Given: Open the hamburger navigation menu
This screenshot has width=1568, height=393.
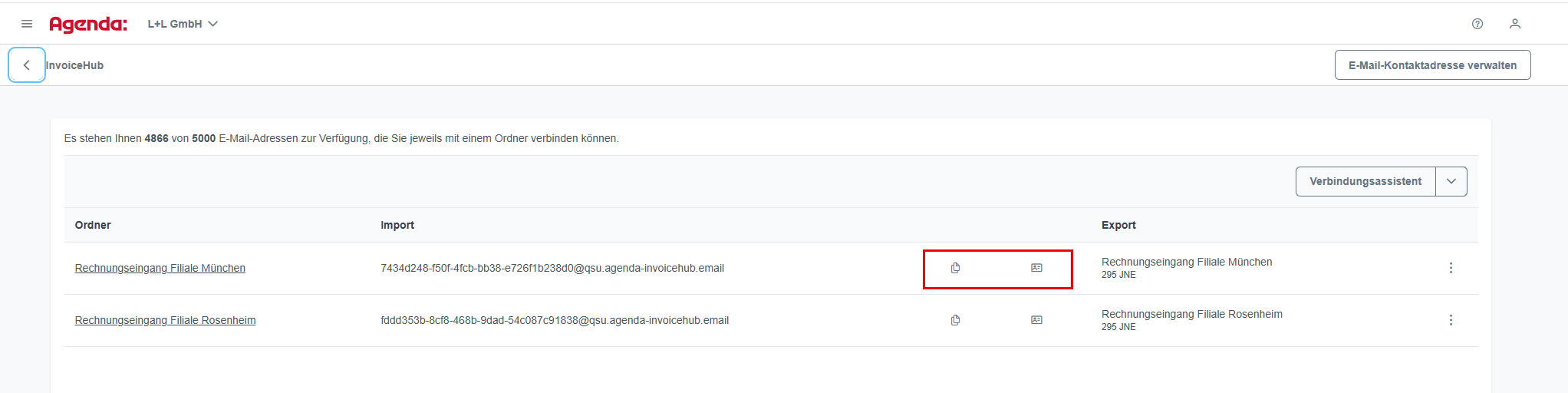Looking at the screenshot, I should (27, 24).
